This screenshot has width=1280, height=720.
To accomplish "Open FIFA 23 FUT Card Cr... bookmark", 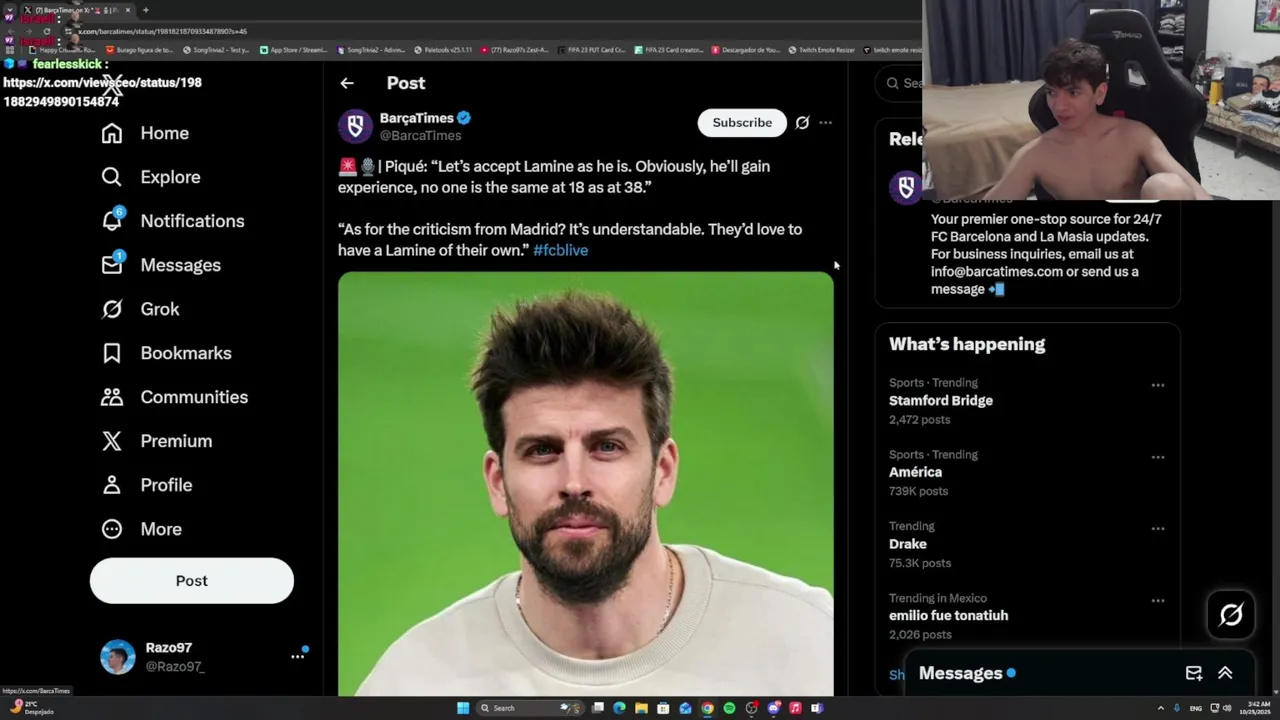I will pyautogui.click(x=591, y=50).
